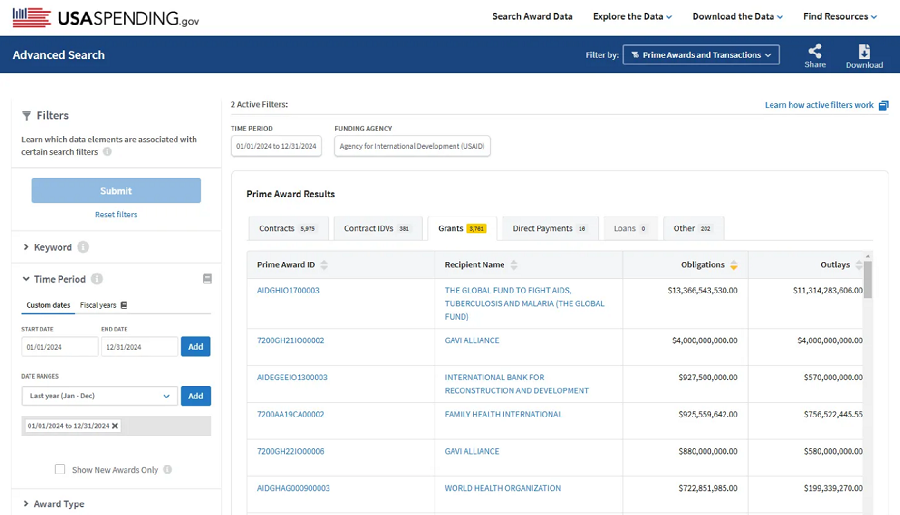Sort by Recipient Name arrows
Image resolution: width=900 pixels, height=515 pixels.
(514, 265)
